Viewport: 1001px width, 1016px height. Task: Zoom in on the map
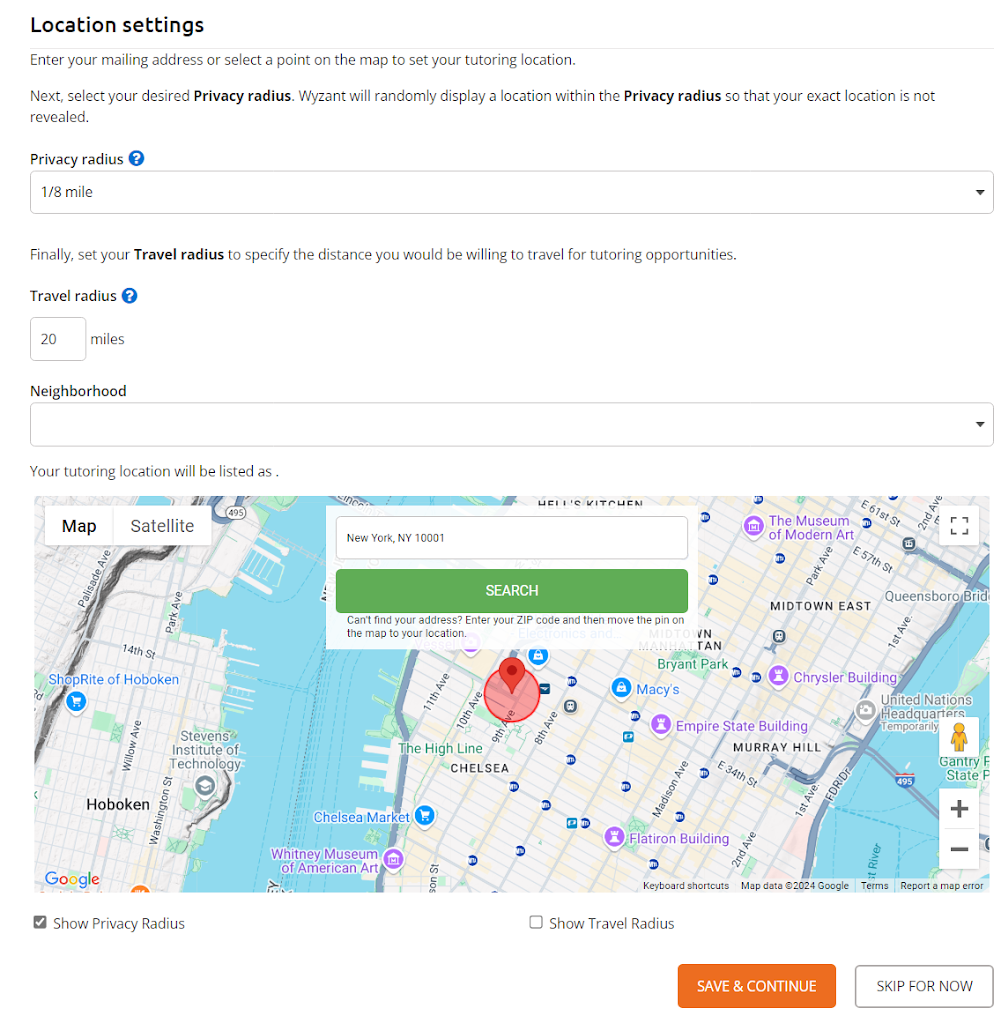pos(959,808)
